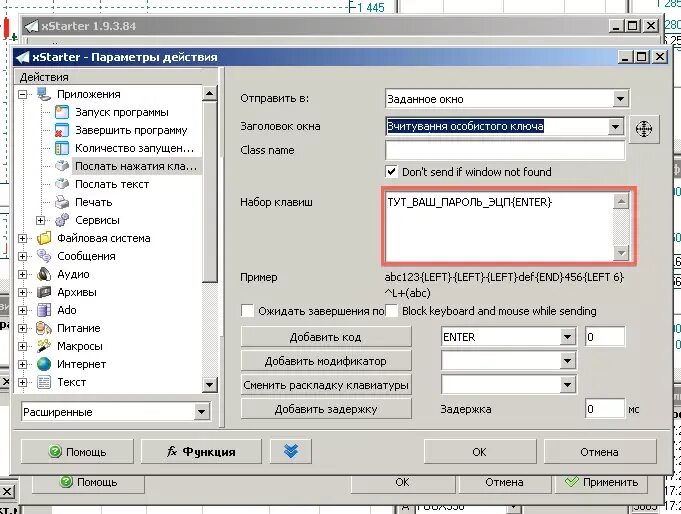Screen dimensions: 681x514
Task: Select Количество запущен... action
Action: click(135, 148)
